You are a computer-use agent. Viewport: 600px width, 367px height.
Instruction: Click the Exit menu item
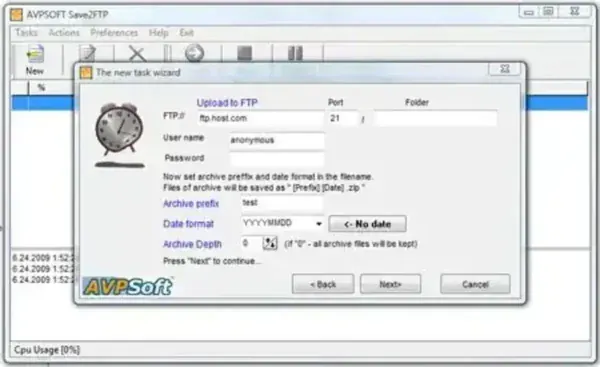point(186,33)
